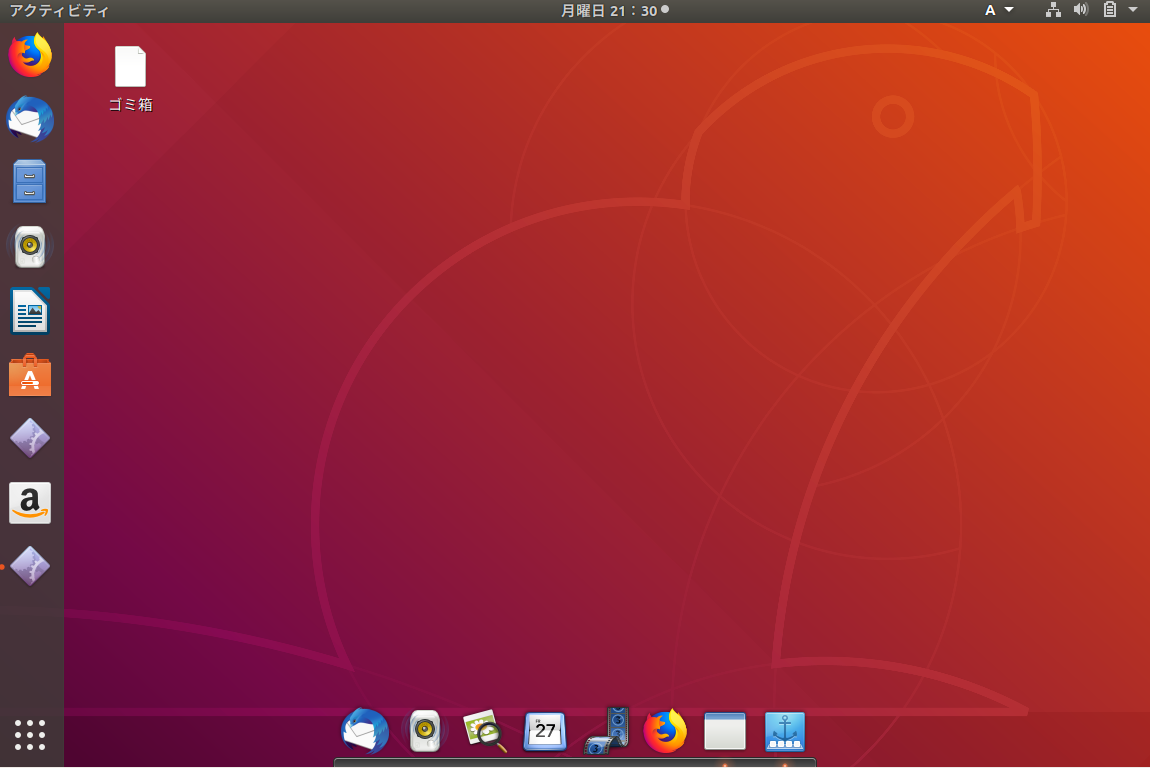Launch the film strip video app
Screen dimensions: 1150x768
[x=606, y=732]
